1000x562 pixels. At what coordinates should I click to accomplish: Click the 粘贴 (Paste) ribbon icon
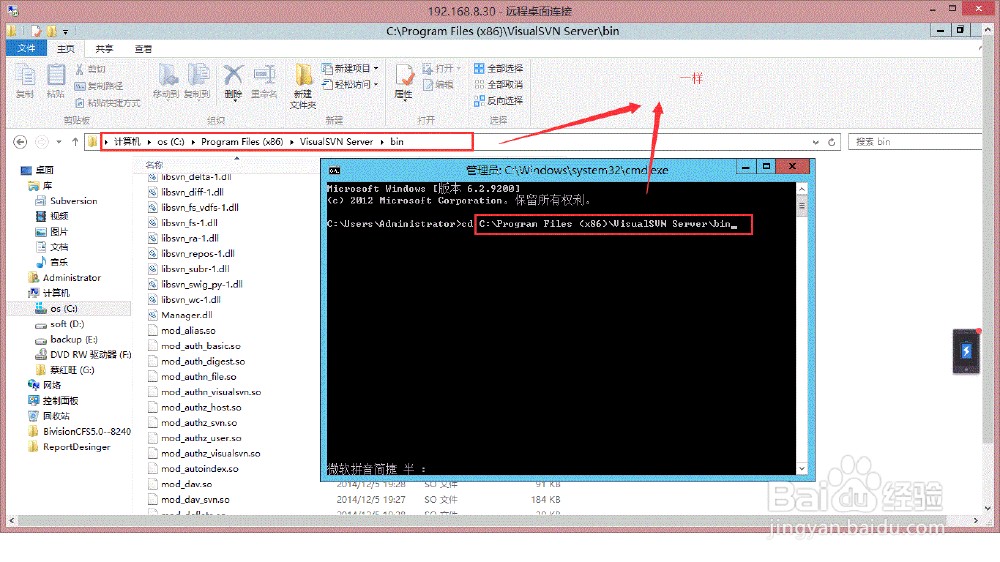(55, 81)
